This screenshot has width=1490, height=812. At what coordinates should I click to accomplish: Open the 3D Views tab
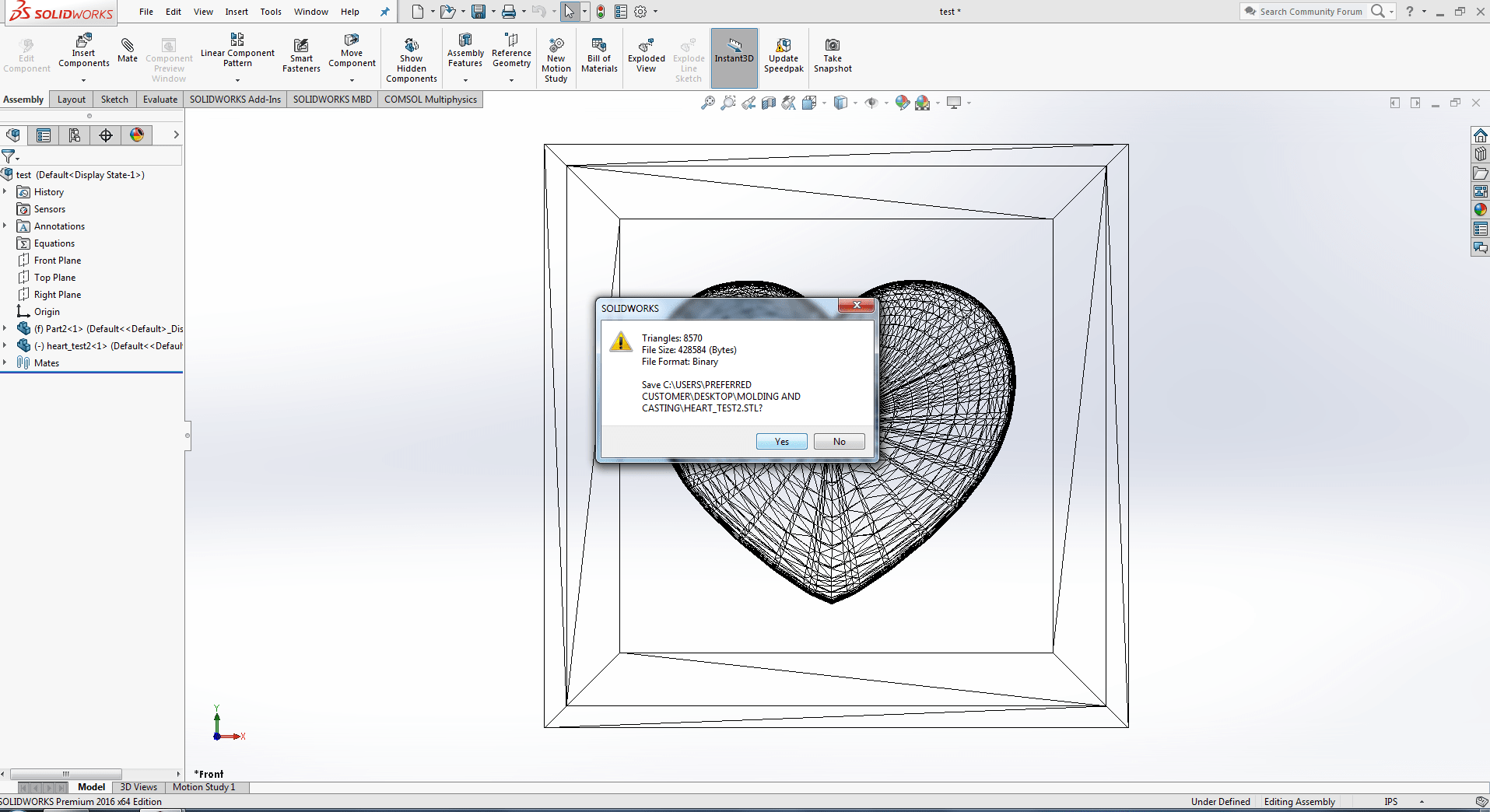tap(138, 787)
